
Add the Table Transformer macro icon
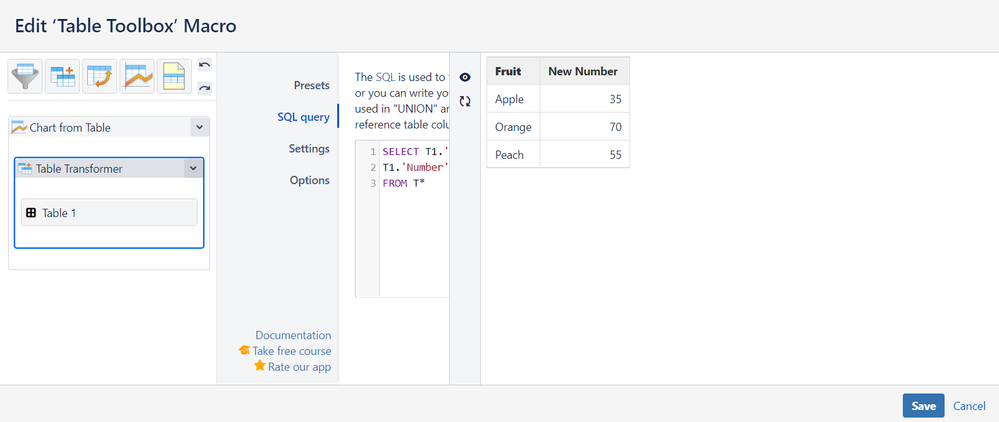click(62, 76)
